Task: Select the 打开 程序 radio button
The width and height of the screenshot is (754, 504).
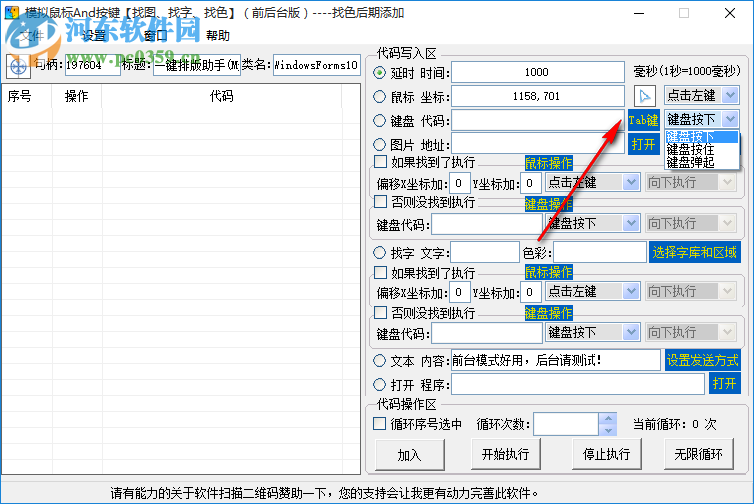Action: pos(379,384)
